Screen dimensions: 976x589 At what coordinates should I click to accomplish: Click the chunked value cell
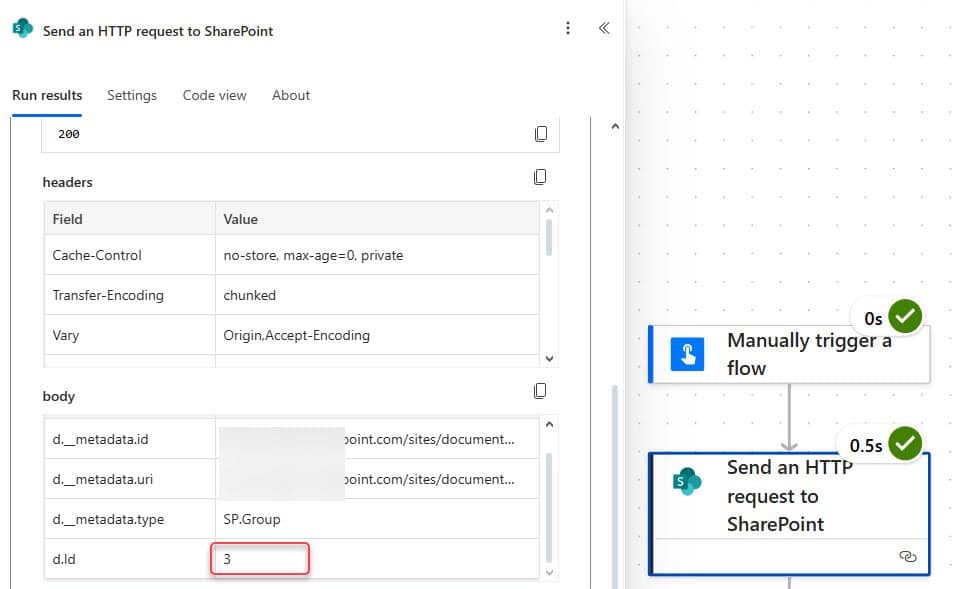click(x=377, y=295)
